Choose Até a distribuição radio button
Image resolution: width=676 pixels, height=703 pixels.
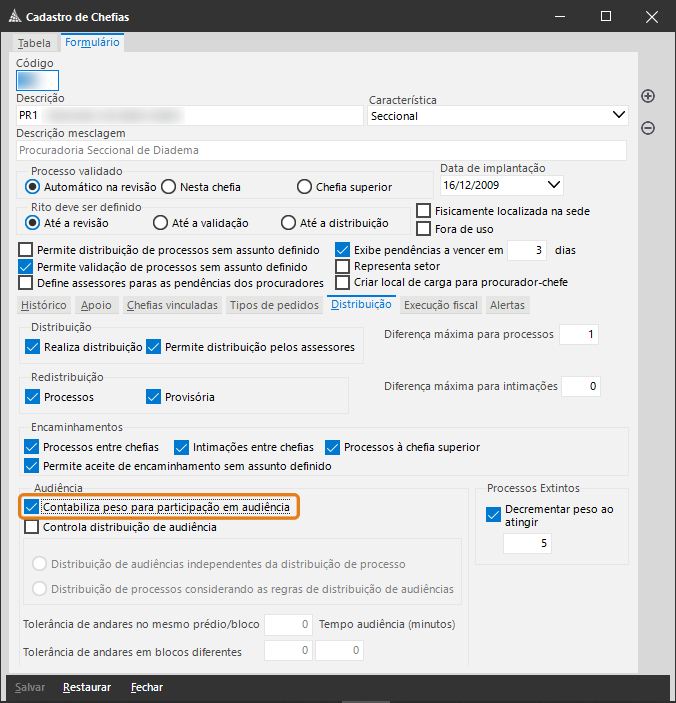(290, 223)
